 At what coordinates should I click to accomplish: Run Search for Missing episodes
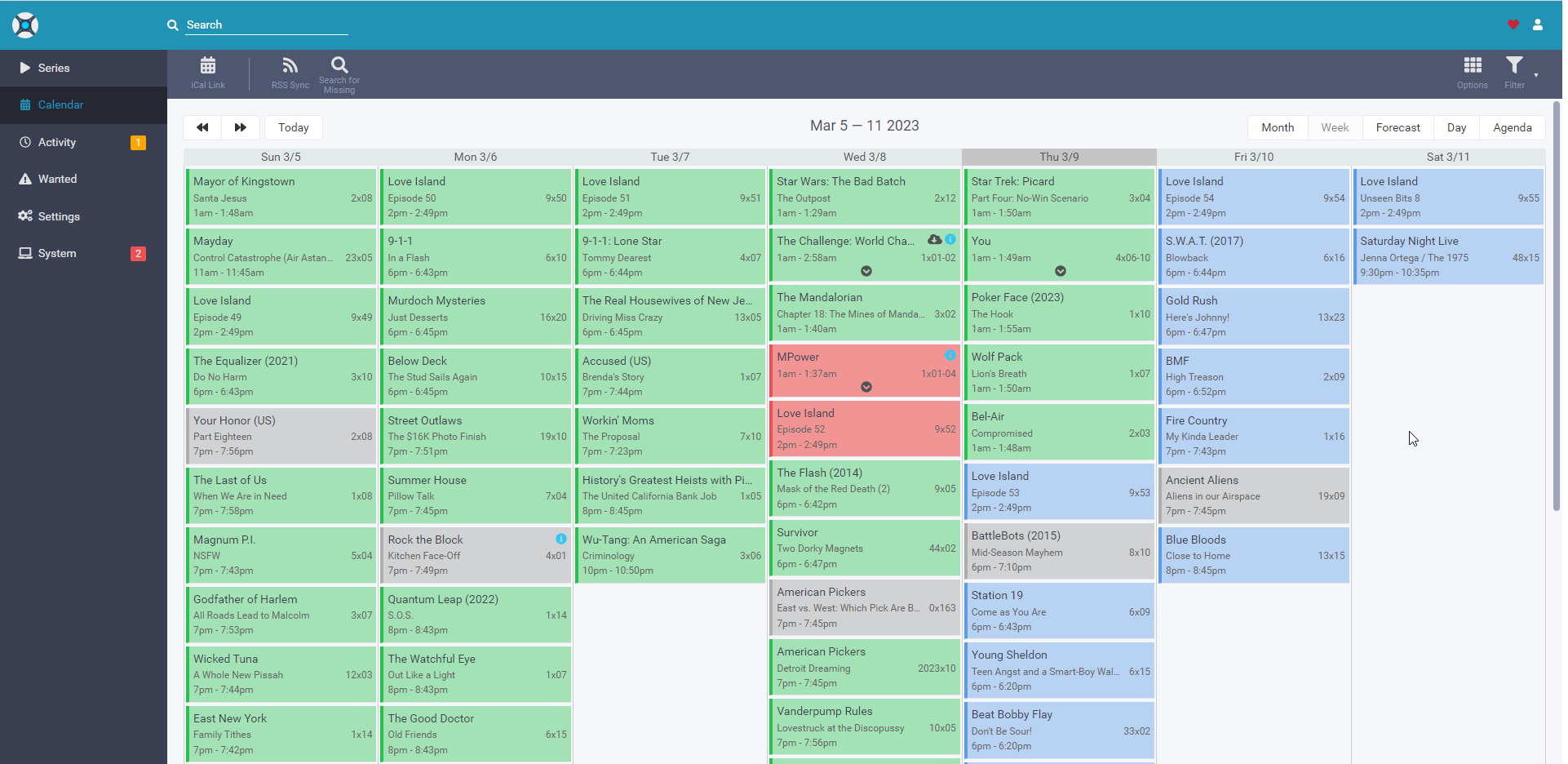click(x=339, y=73)
